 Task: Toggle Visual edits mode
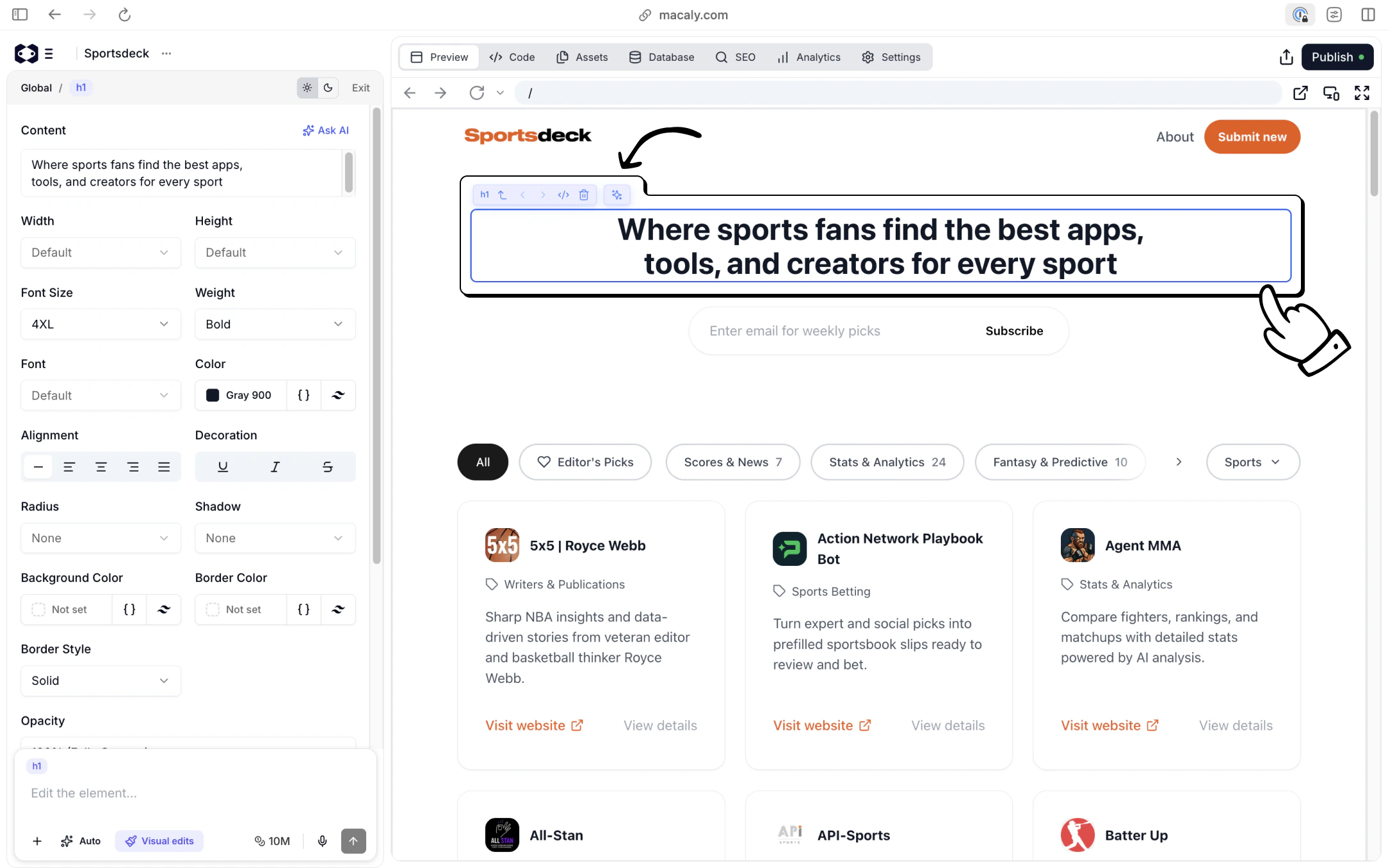click(159, 840)
